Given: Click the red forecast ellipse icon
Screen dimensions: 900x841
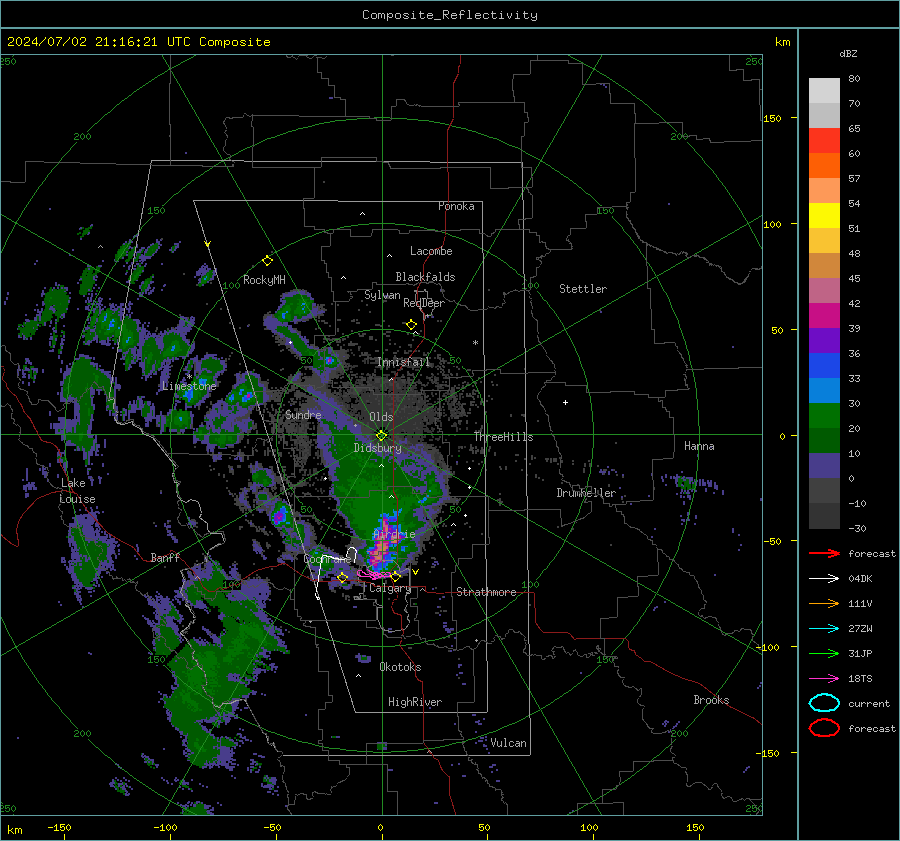Looking at the screenshot, I should (x=824, y=728).
